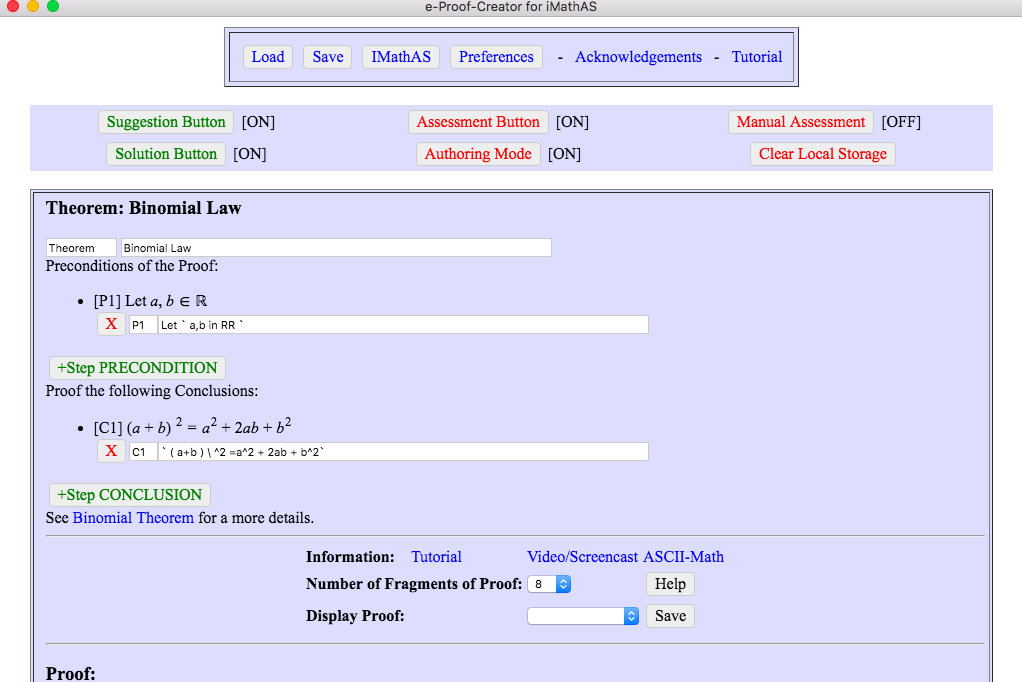Click the Video/Screencast link

[x=580, y=556]
